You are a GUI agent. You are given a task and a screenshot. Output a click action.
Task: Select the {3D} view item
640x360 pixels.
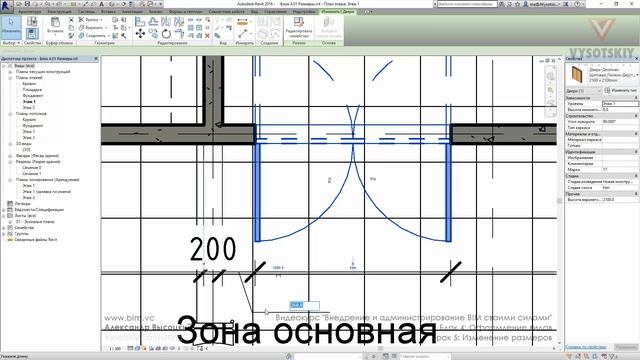click(27, 150)
